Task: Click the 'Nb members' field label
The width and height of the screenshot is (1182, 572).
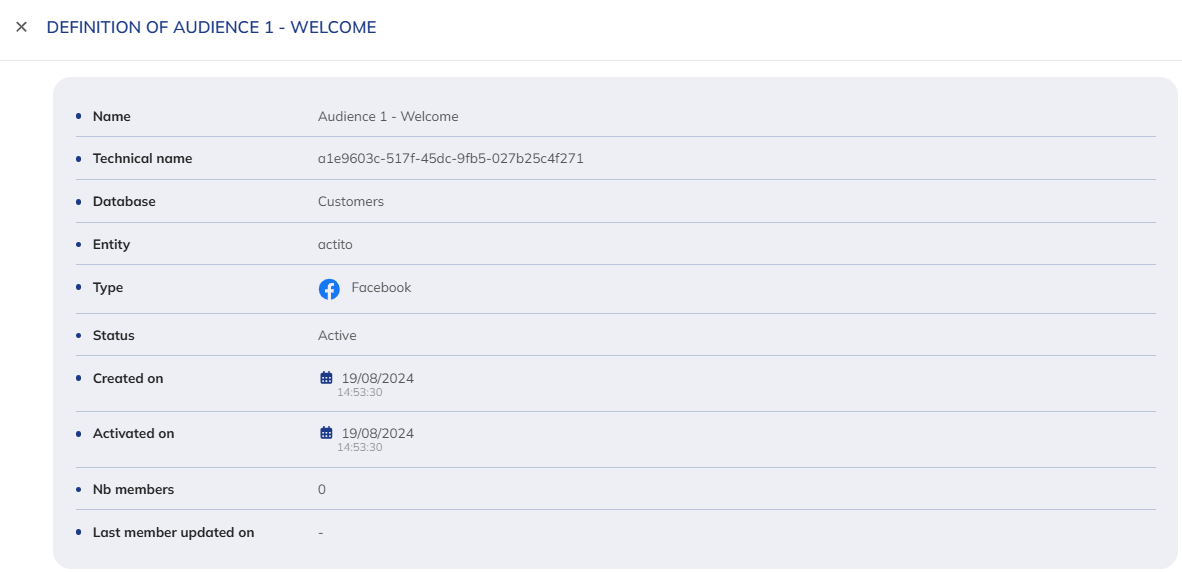Action: click(133, 490)
